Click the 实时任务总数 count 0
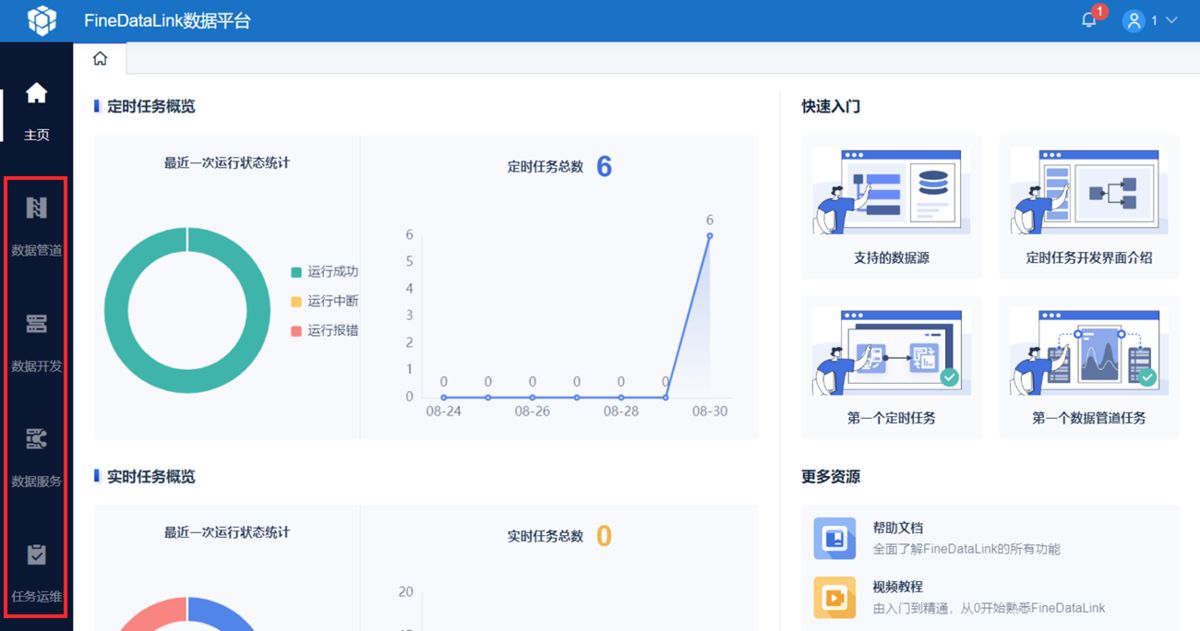Viewport: 1200px width, 631px height. click(604, 536)
